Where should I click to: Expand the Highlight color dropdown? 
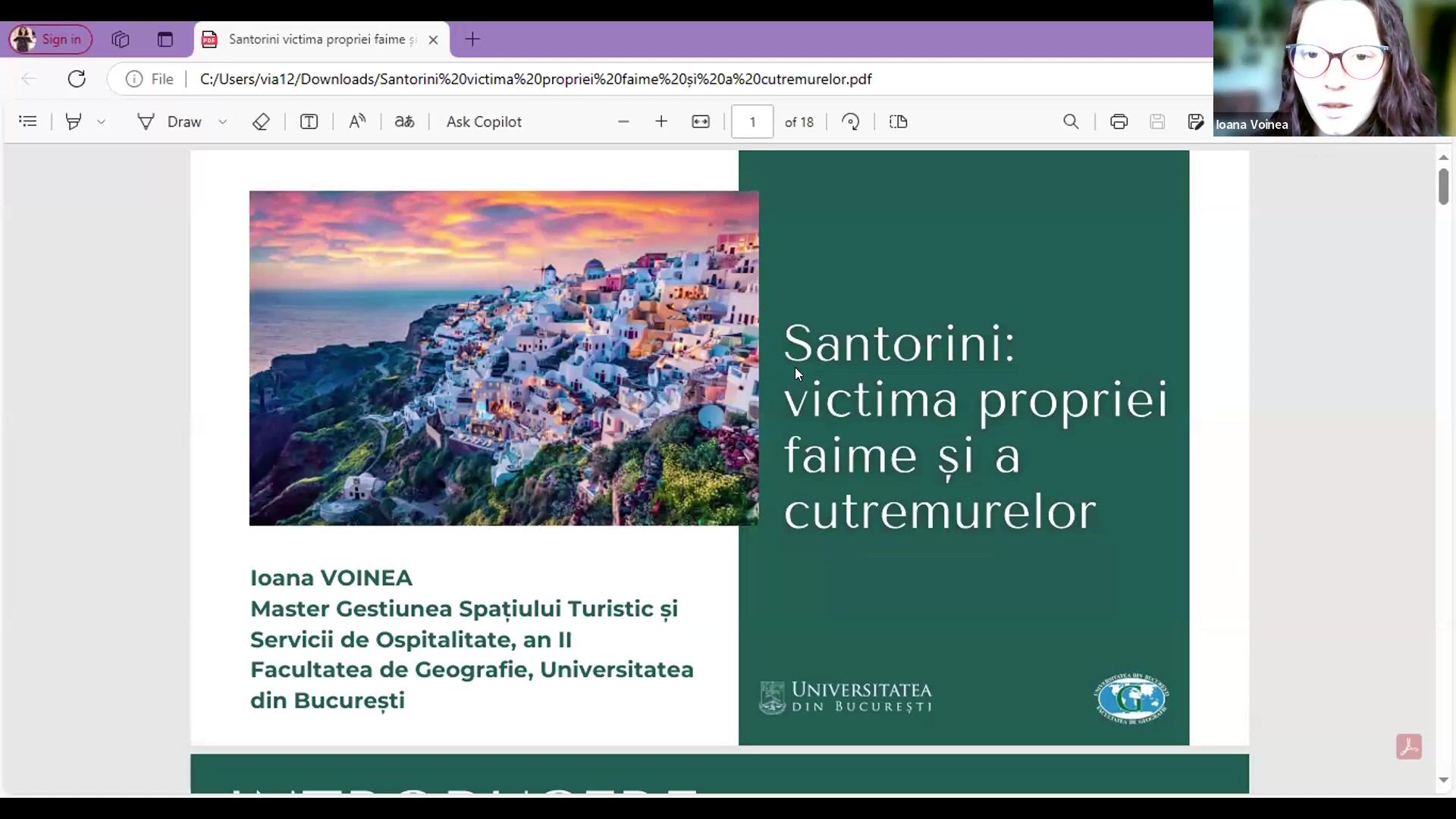[101, 121]
